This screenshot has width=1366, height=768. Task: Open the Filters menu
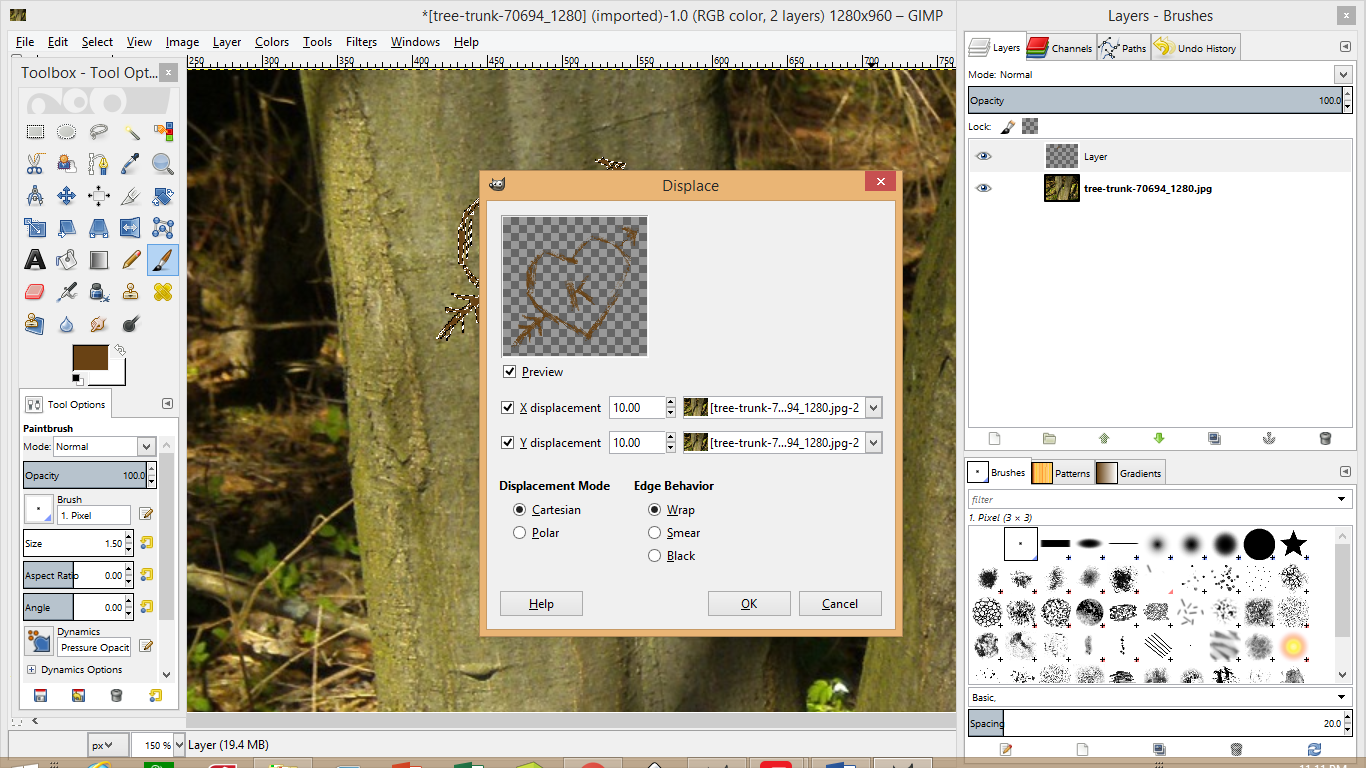coord(361,42)
